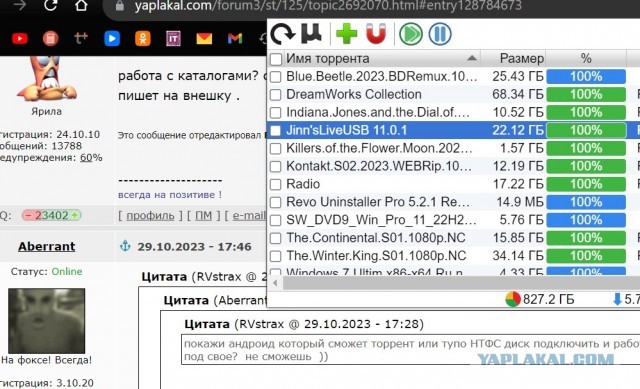Click the DreamWorks Collection 100% progress bar

coord(586,95)
